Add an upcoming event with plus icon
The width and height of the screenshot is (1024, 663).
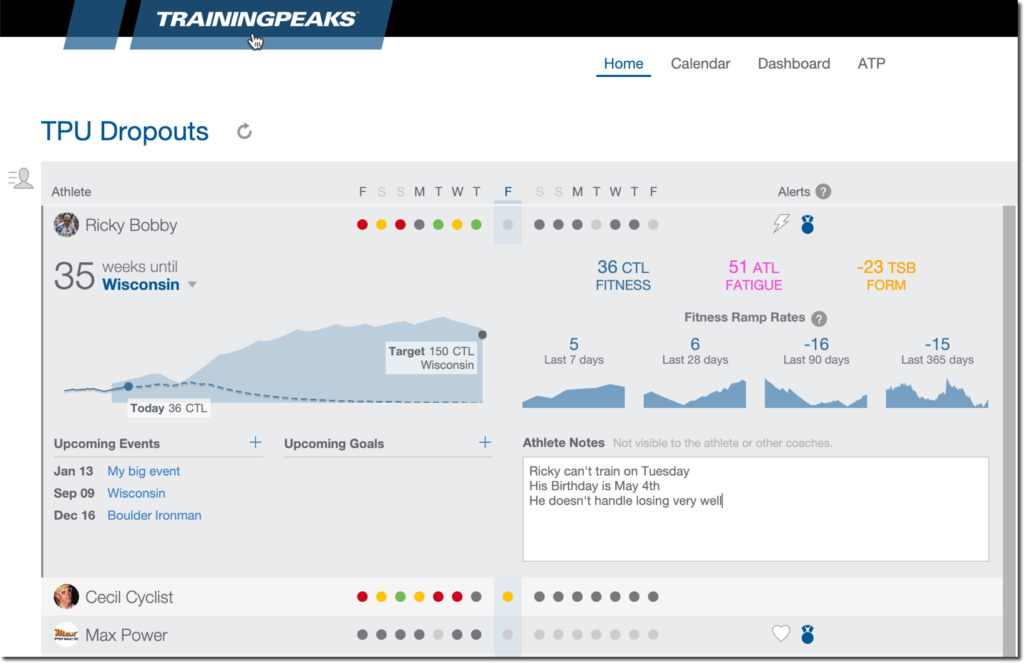coord(255,442)
